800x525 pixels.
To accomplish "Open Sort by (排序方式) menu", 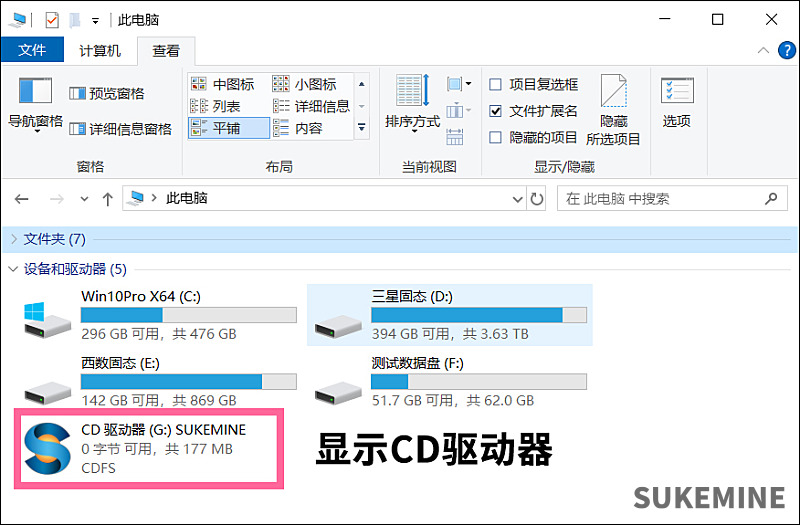I will pos(412,104).
